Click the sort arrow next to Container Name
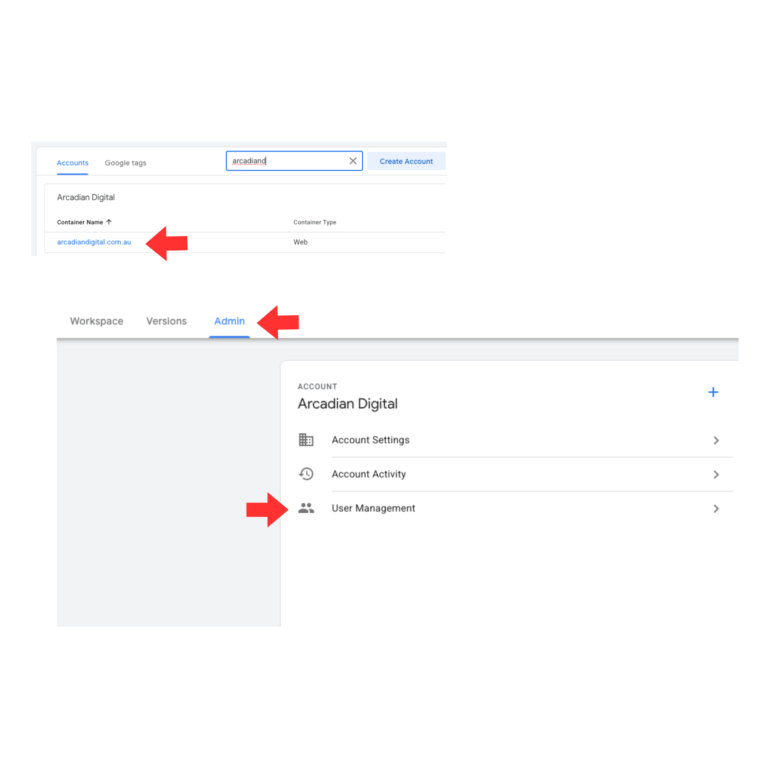 pyautogui.click(x=109, y=222)
